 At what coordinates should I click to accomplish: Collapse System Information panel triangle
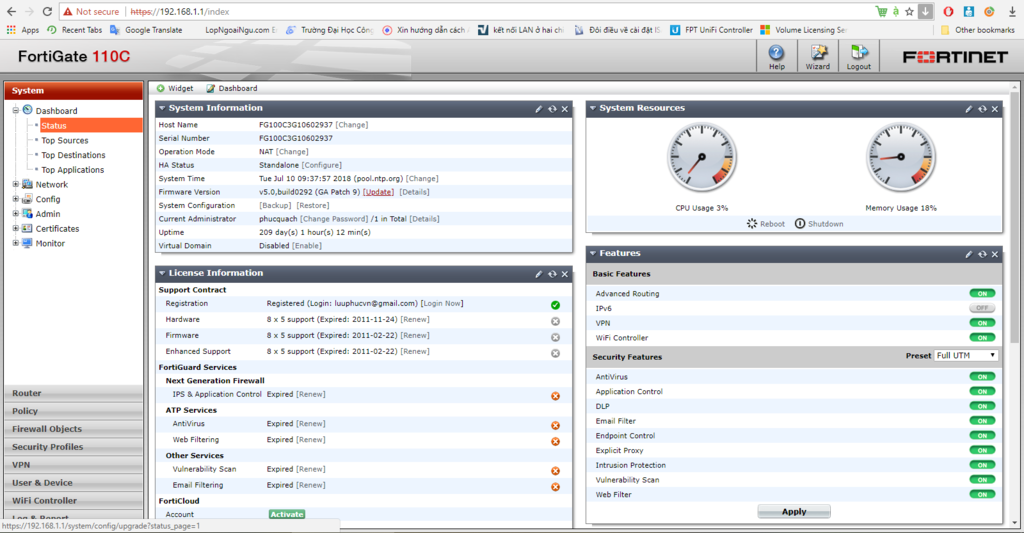(162, 108)
